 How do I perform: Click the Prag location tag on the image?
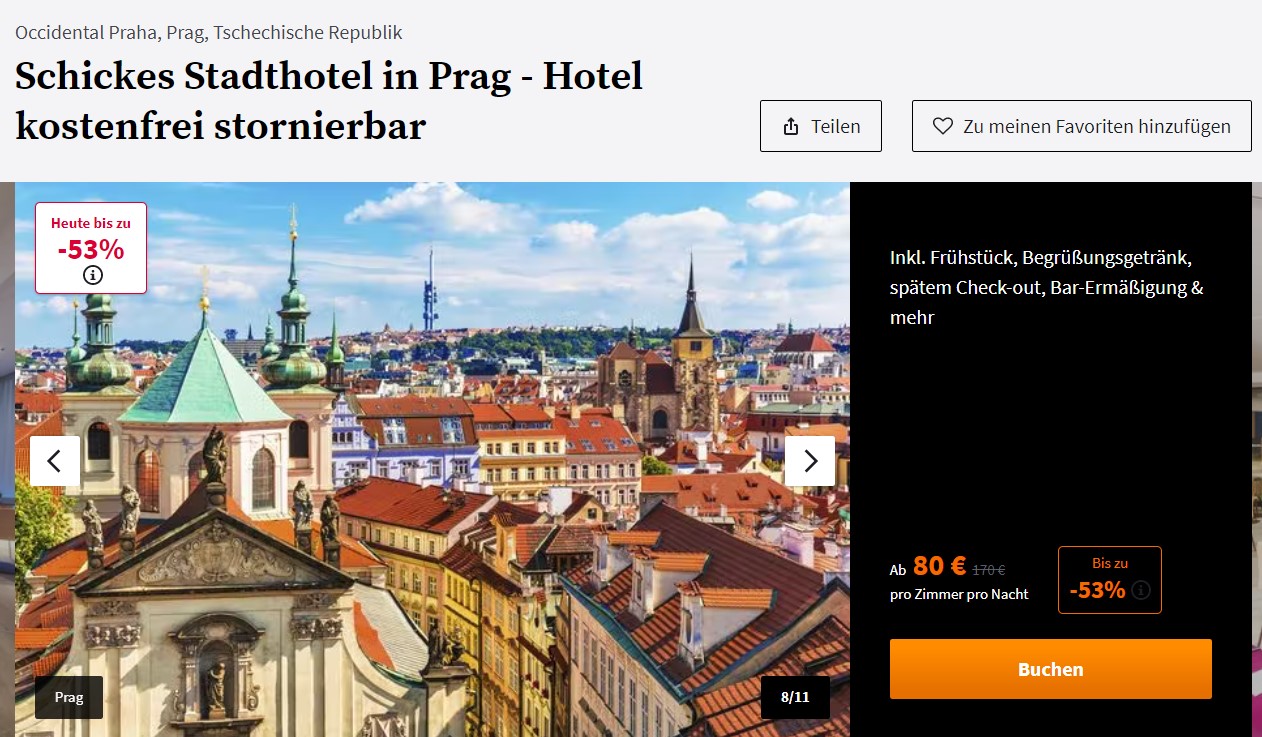pyautogui.click(x=69, y=697)
